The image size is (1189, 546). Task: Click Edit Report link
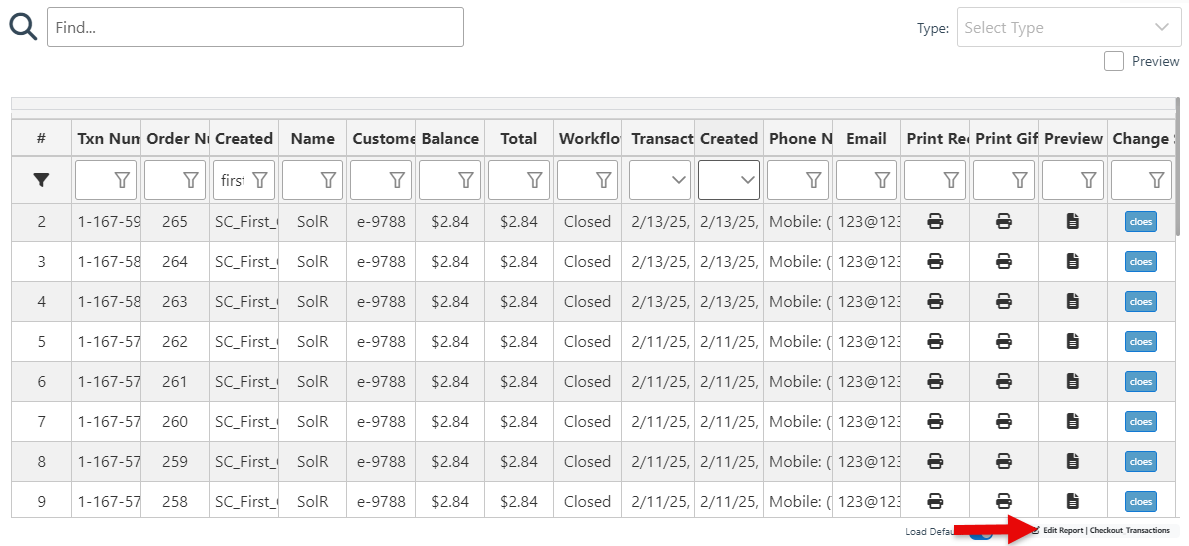[x=1063, y=531]
